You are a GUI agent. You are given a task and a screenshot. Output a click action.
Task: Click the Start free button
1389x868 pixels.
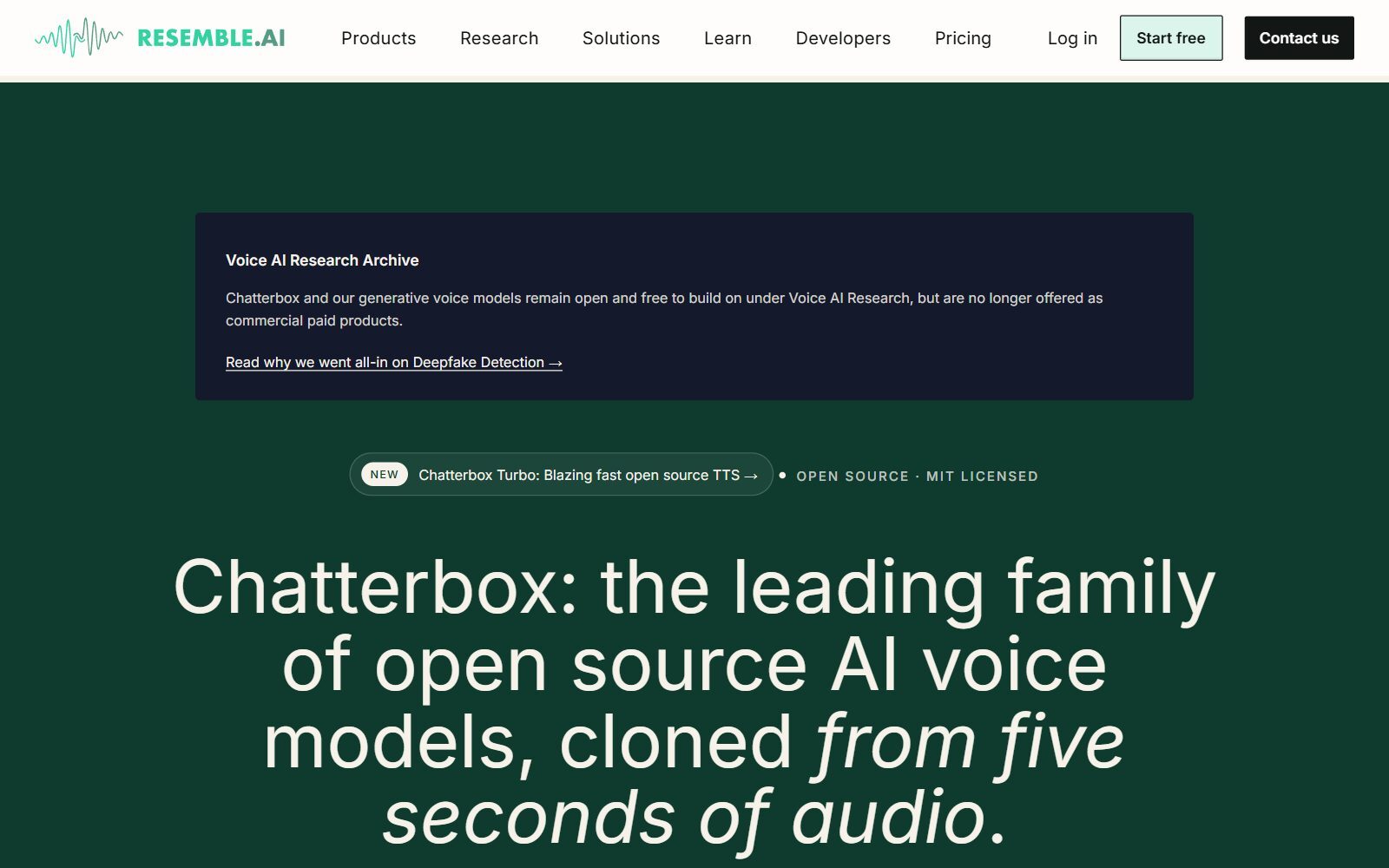[1171, 38]
